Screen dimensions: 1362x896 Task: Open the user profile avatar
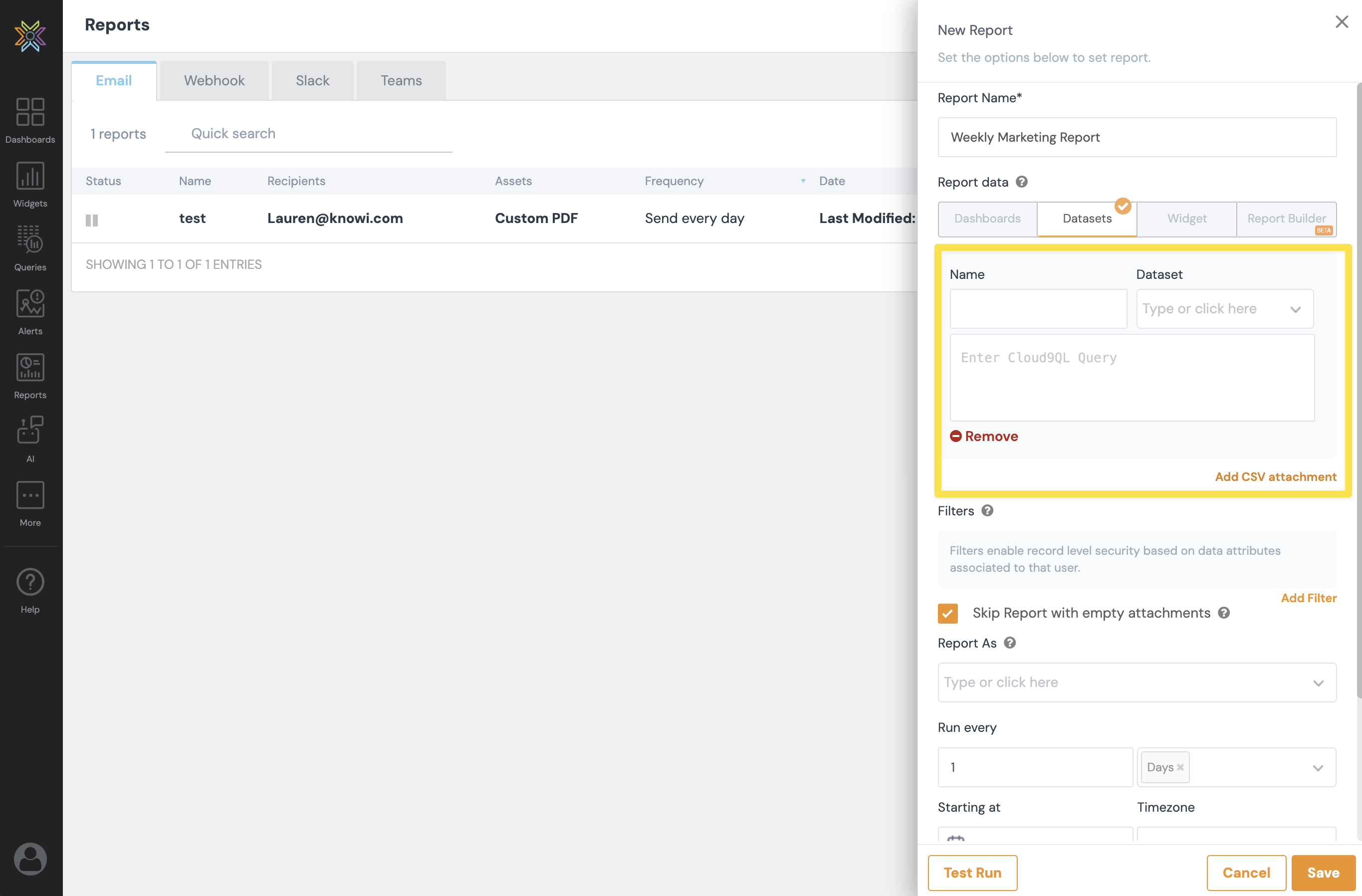30,858
